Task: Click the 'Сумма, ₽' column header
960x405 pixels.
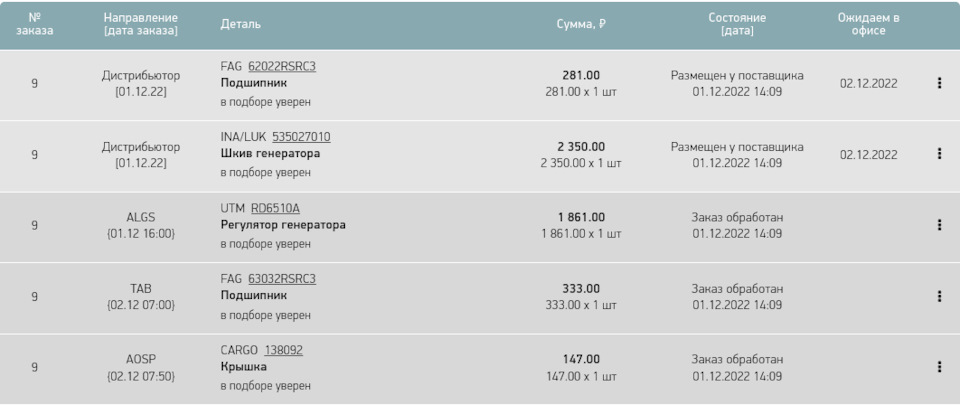Action: (x=581, y=24)
